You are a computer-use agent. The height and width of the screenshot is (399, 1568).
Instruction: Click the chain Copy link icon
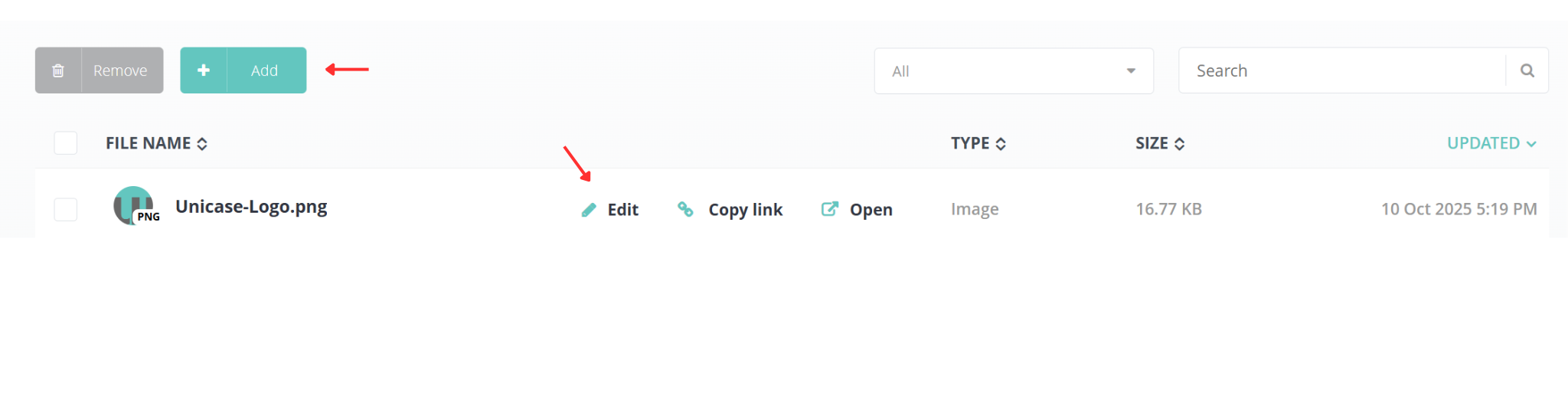[686, 209]
